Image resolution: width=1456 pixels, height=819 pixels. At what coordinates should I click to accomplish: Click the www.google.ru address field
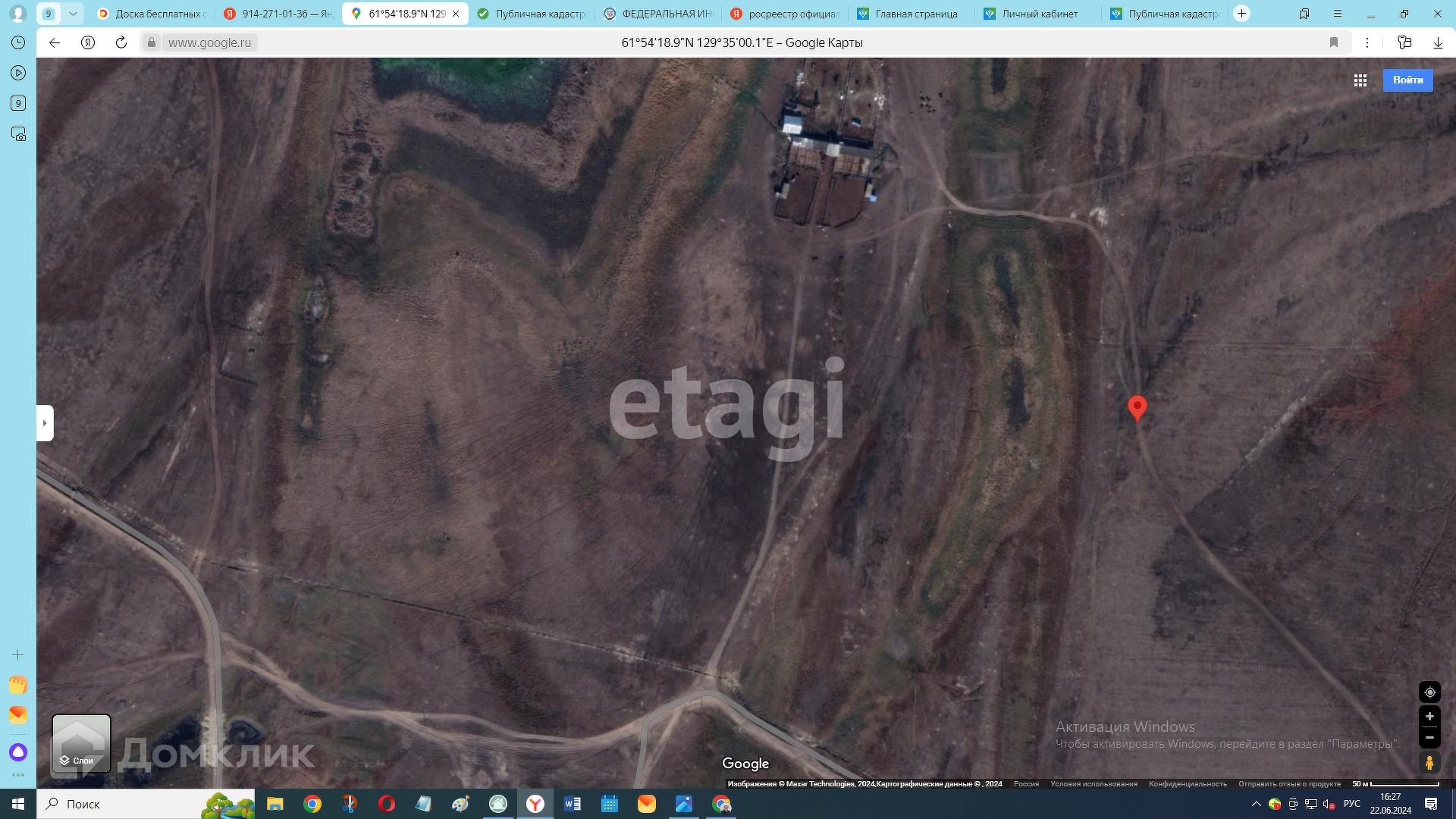coord(209,42)
